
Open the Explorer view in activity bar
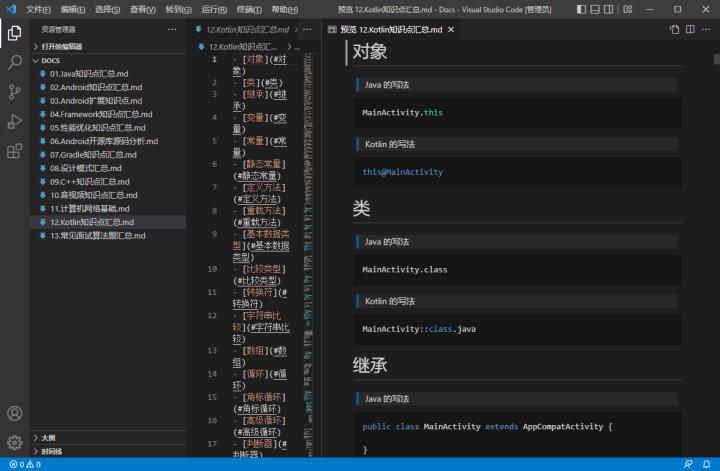(x=15, y=32)
